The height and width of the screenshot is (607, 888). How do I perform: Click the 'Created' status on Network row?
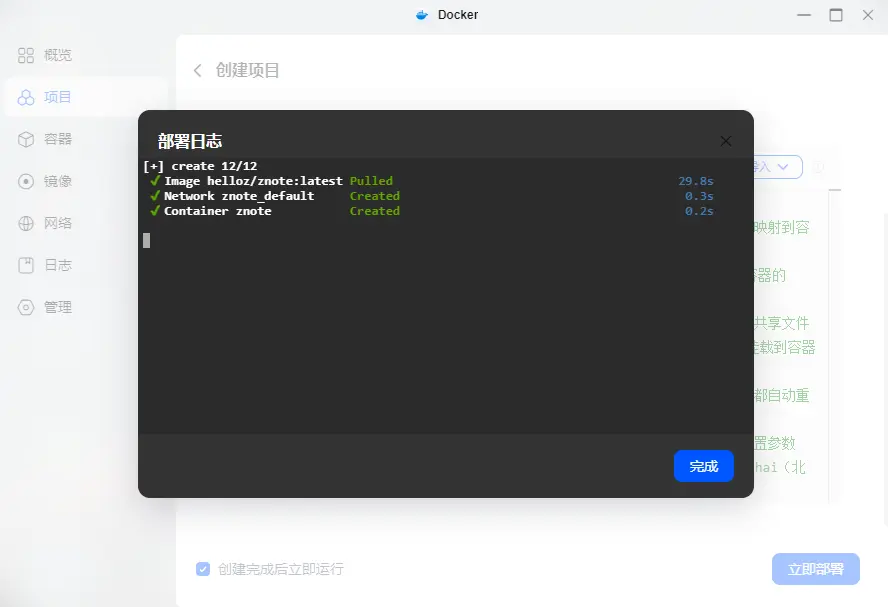(x=374, y=196)
